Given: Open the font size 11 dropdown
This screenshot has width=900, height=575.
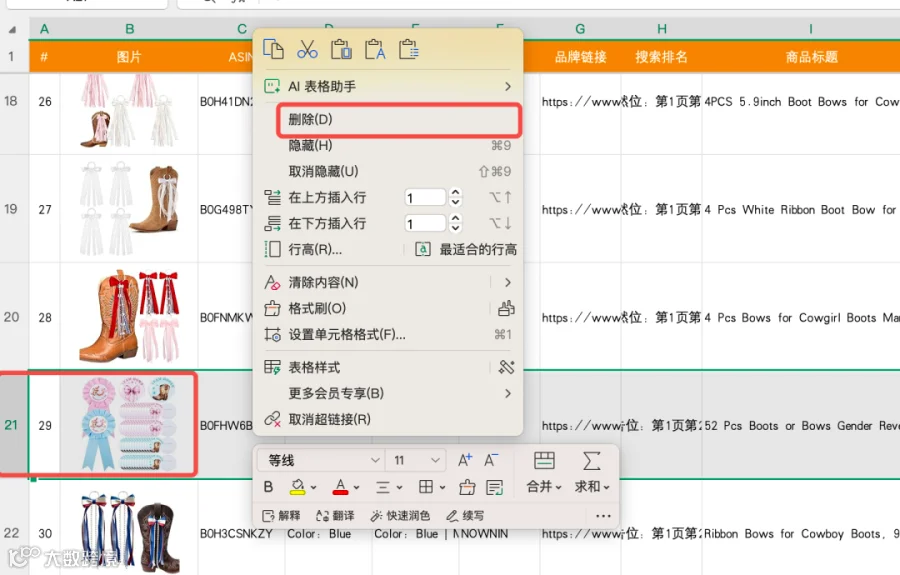Looking at the screenshot, I should (416, 460).
